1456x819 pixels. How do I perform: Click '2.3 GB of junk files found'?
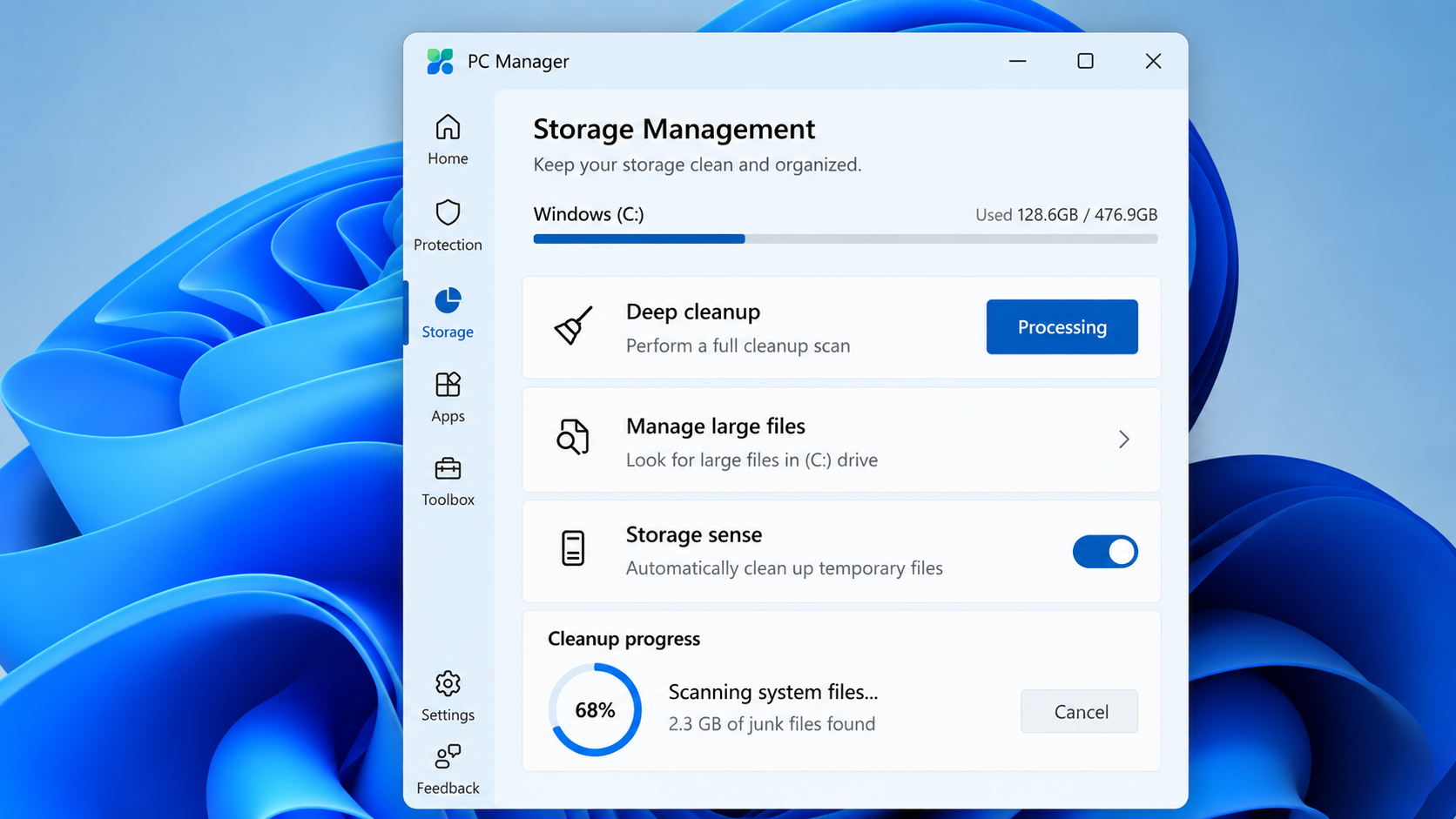772,724
